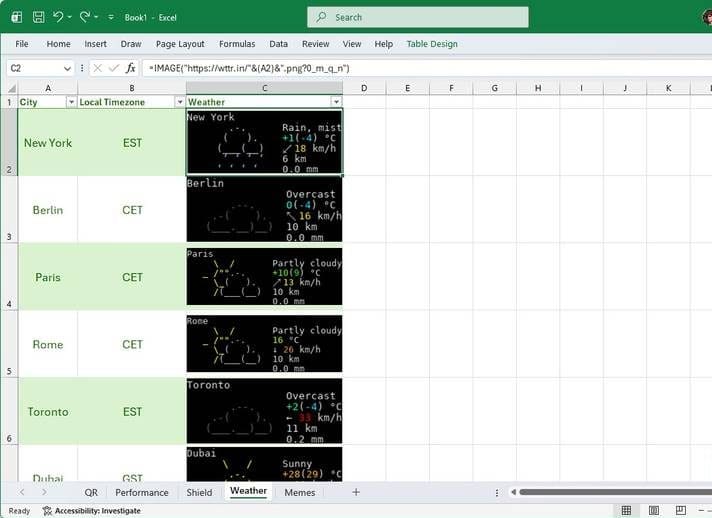
Task: Redo the last action
Action: (85, 17)
